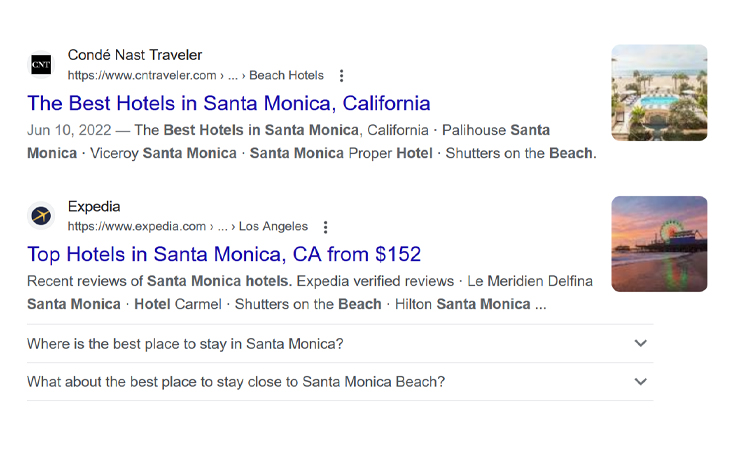This screenshot has height=456, width=730.
Task: Expand chevron for 'close to Santa Monica Beach' question
Action: (641, 382)
